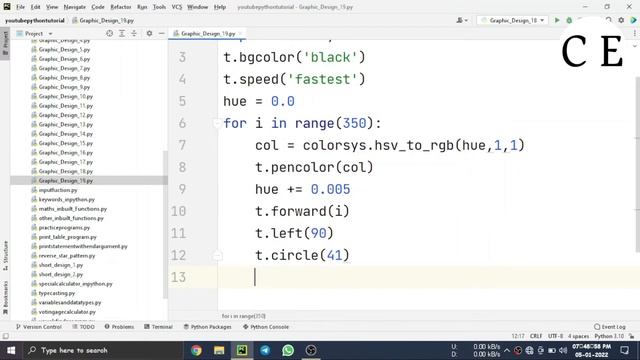Viewport: 640px width, 360px height.
Task: Select Graphic_Design_10.py in project tree
Action: tap(66, 96)
